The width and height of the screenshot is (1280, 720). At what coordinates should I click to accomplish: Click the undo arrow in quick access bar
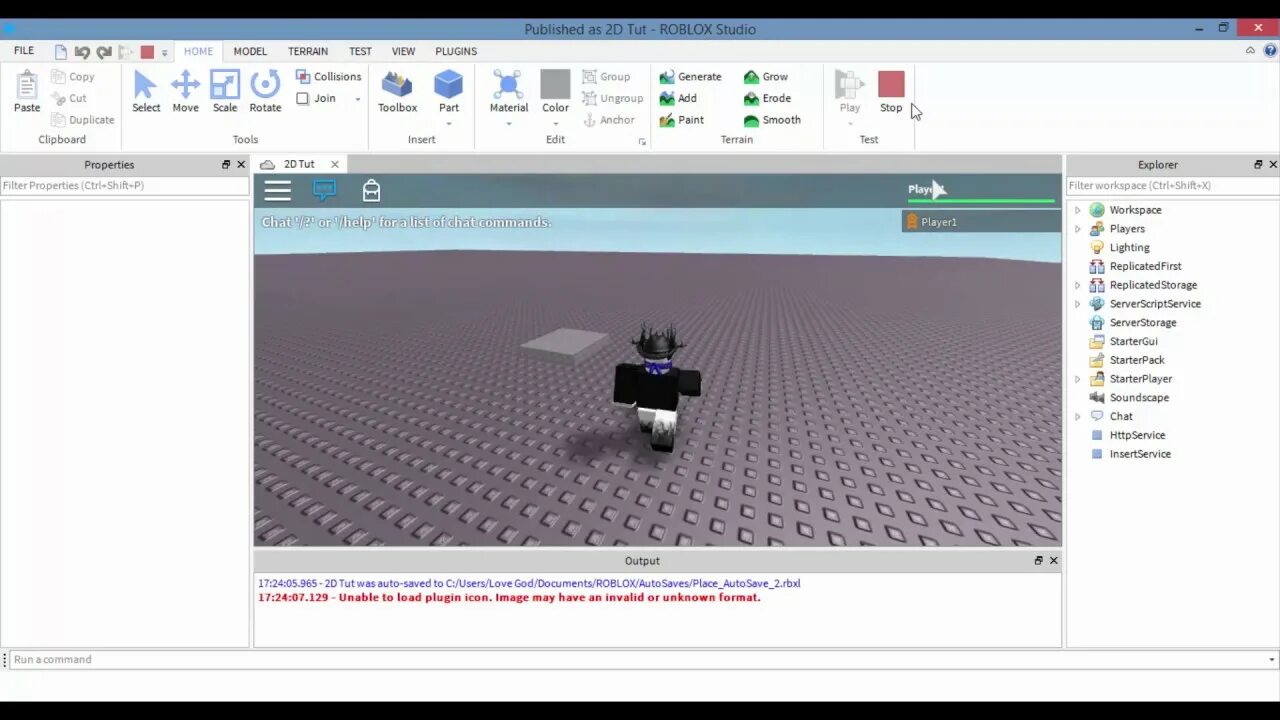(82, 52)
